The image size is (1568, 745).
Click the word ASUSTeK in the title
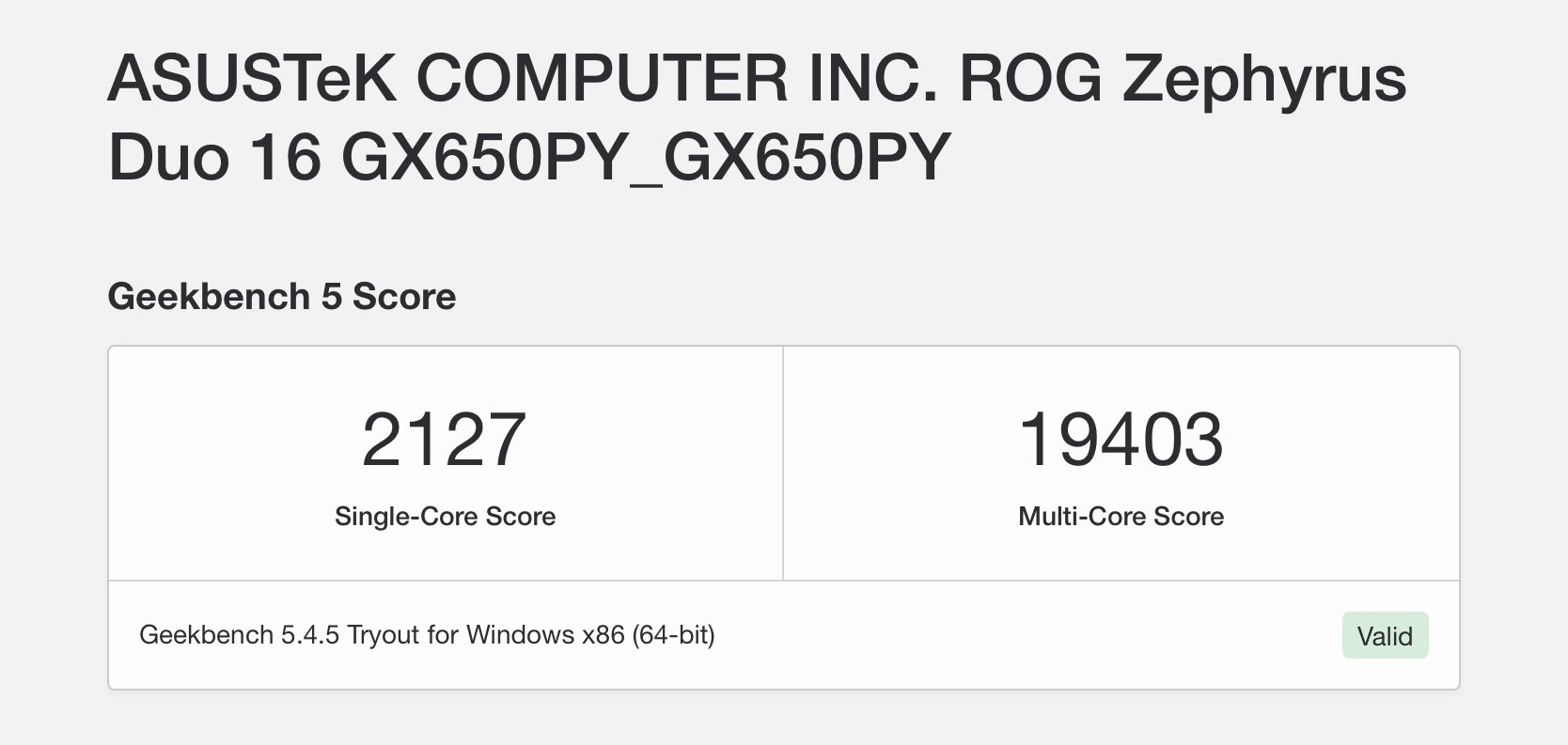click(x=252, y=78)
